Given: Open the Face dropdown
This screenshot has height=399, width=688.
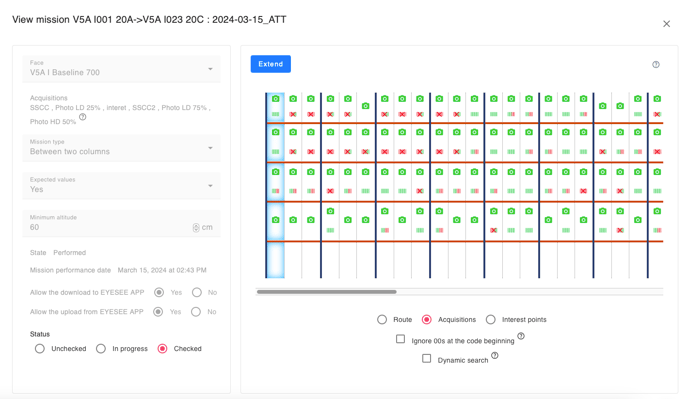Looking at the screenshot, I should click(x=122, y=69).
